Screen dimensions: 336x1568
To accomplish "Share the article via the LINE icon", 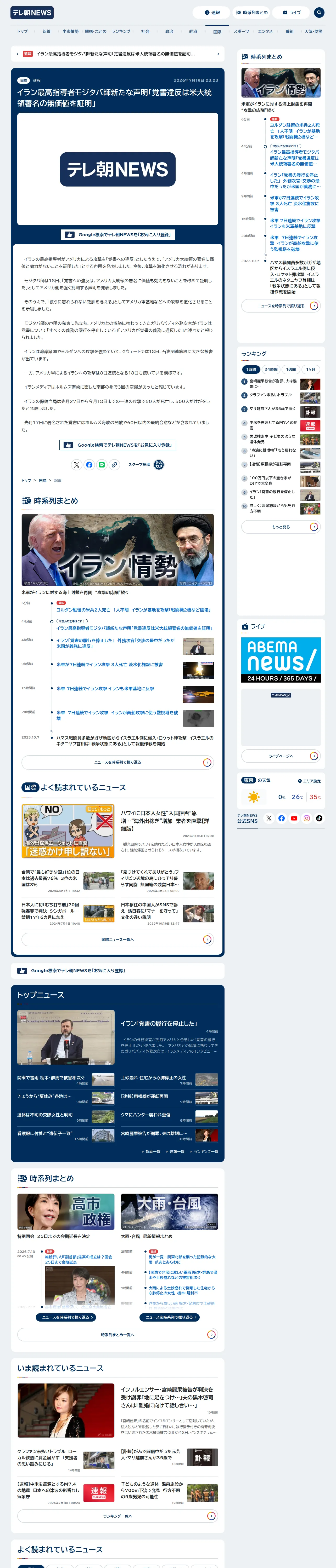I will (102, 464).
